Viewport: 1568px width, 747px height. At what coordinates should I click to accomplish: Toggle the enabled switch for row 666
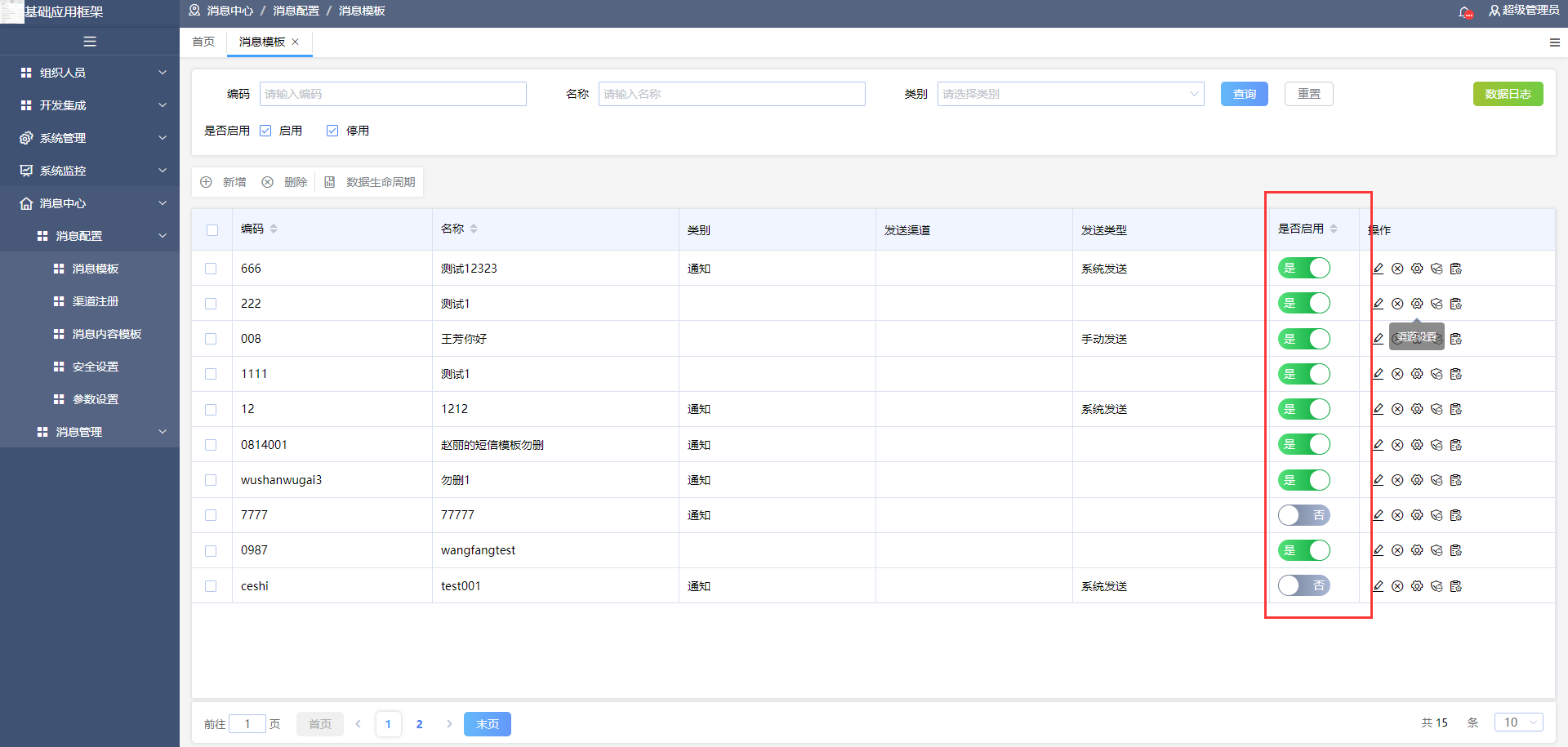[1304, 268]
